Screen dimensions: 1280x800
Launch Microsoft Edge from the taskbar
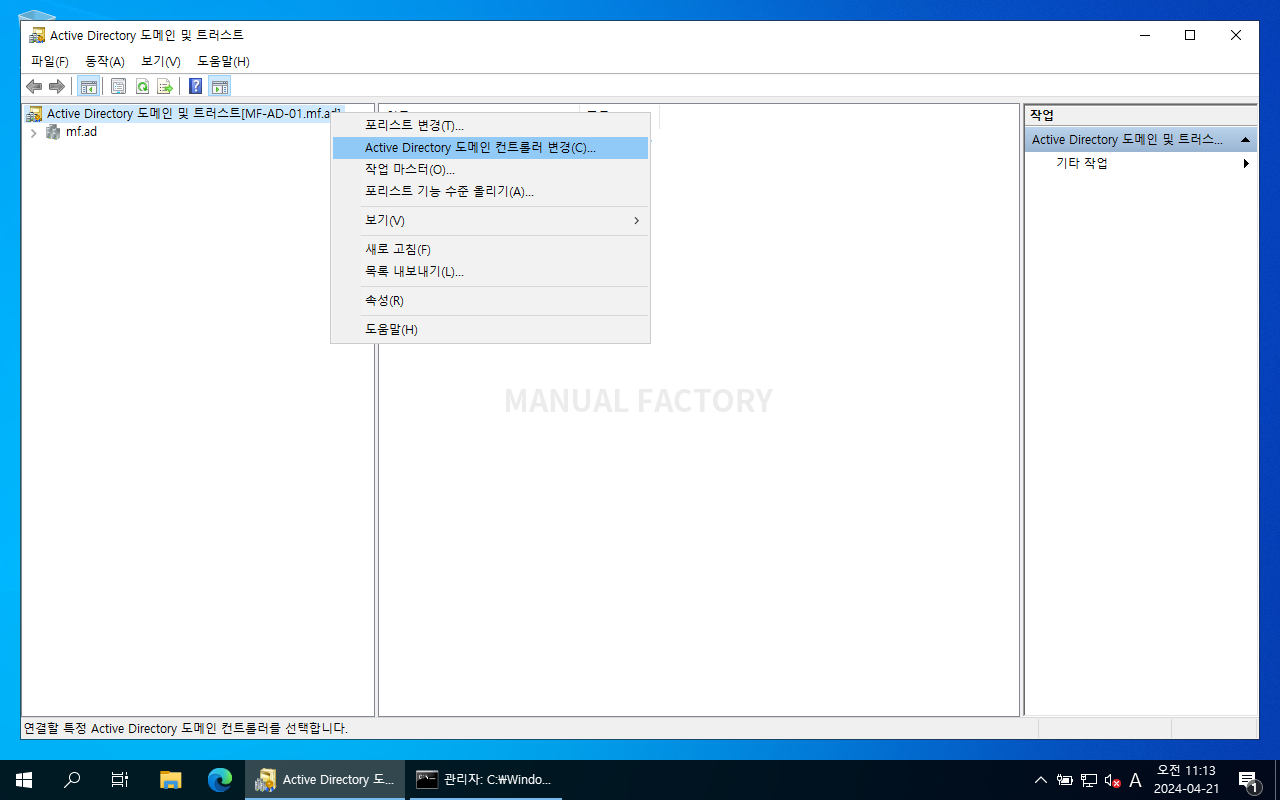pyautogui.click(x=219, y=780)
